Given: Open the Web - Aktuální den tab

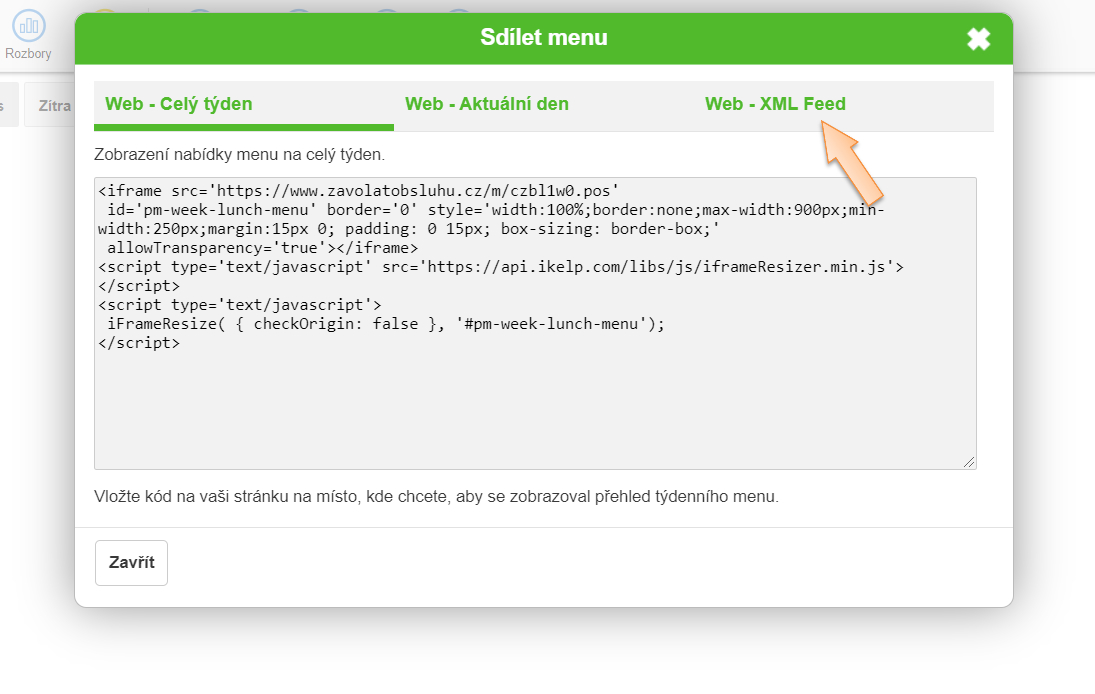Looking at the screenshot, I should [x=543, y=105].
